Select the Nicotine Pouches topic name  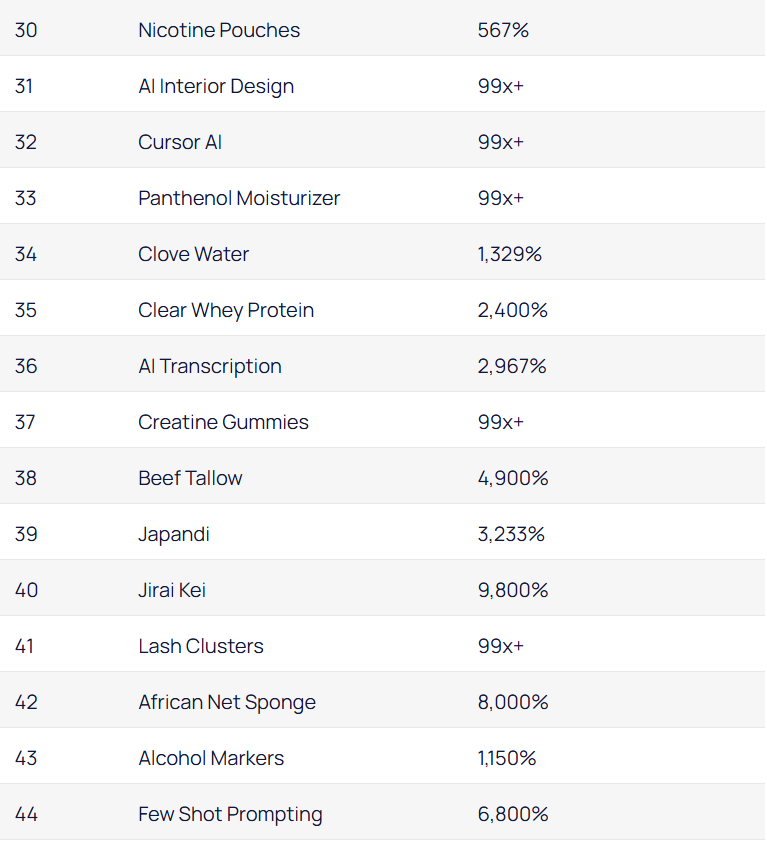point(219,30)
